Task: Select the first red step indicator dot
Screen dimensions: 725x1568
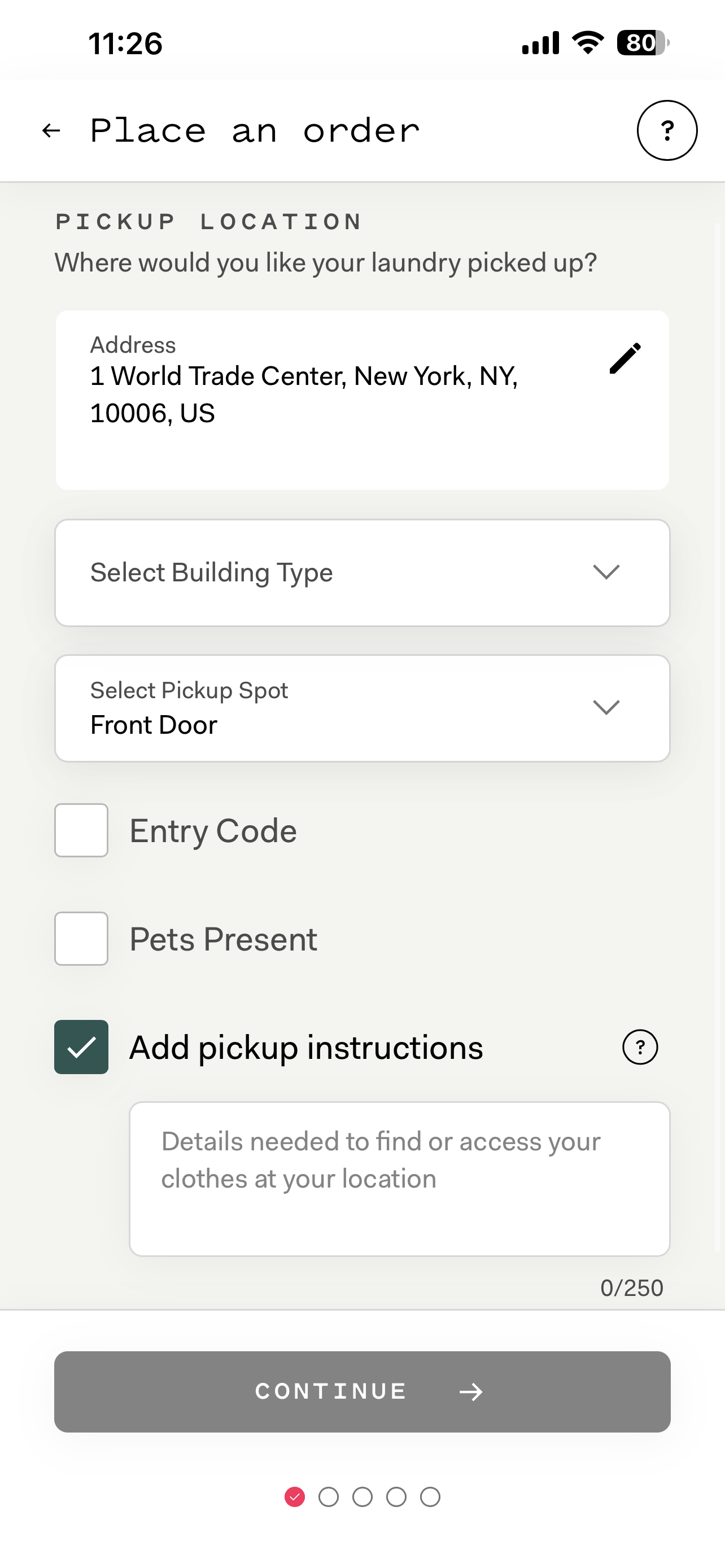Action: (295, 1497)
